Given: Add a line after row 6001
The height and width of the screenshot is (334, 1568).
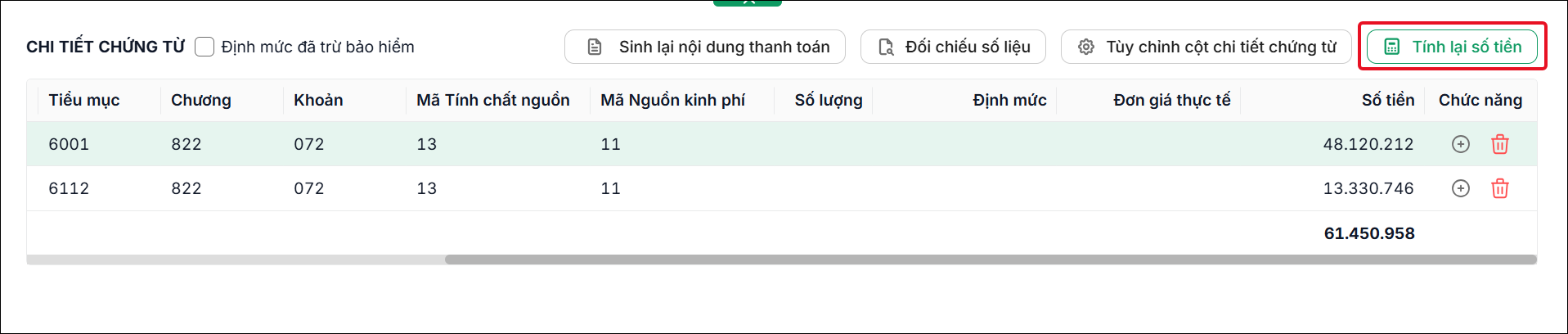Looking at the screenshot, I should tap(1460, 144).
